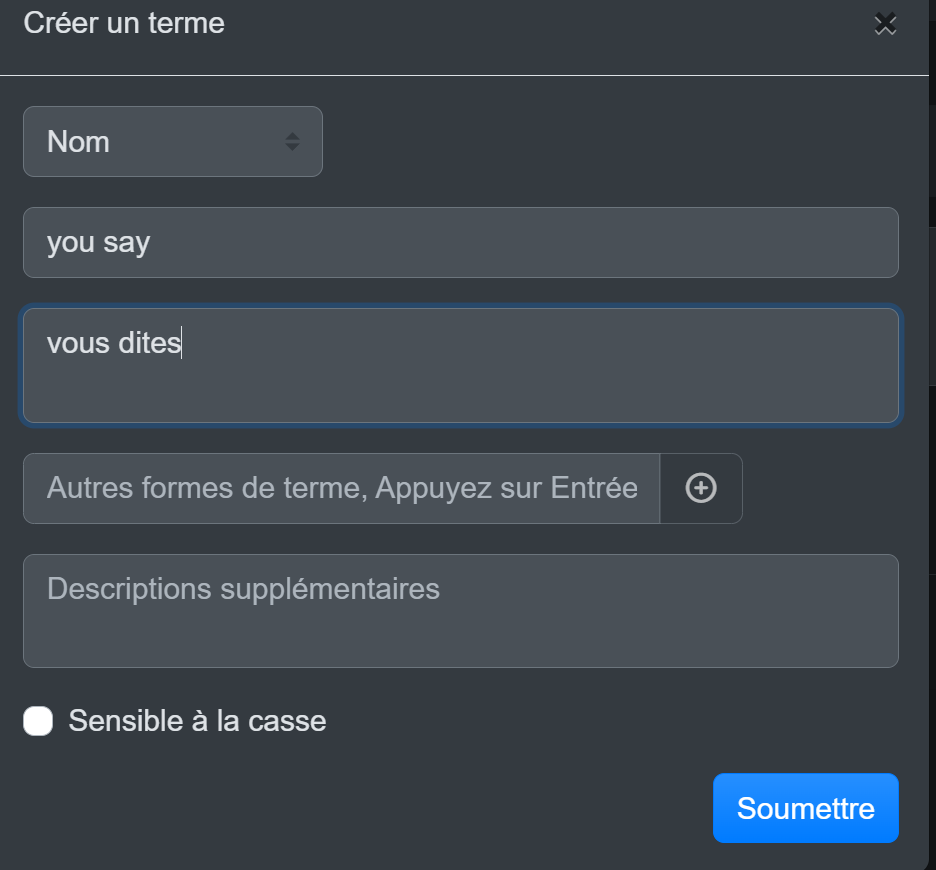Image resolution: width=936 pixels, height=870 pixels.
Task: Select the word Nom in the selector
Action: point(78,142)
